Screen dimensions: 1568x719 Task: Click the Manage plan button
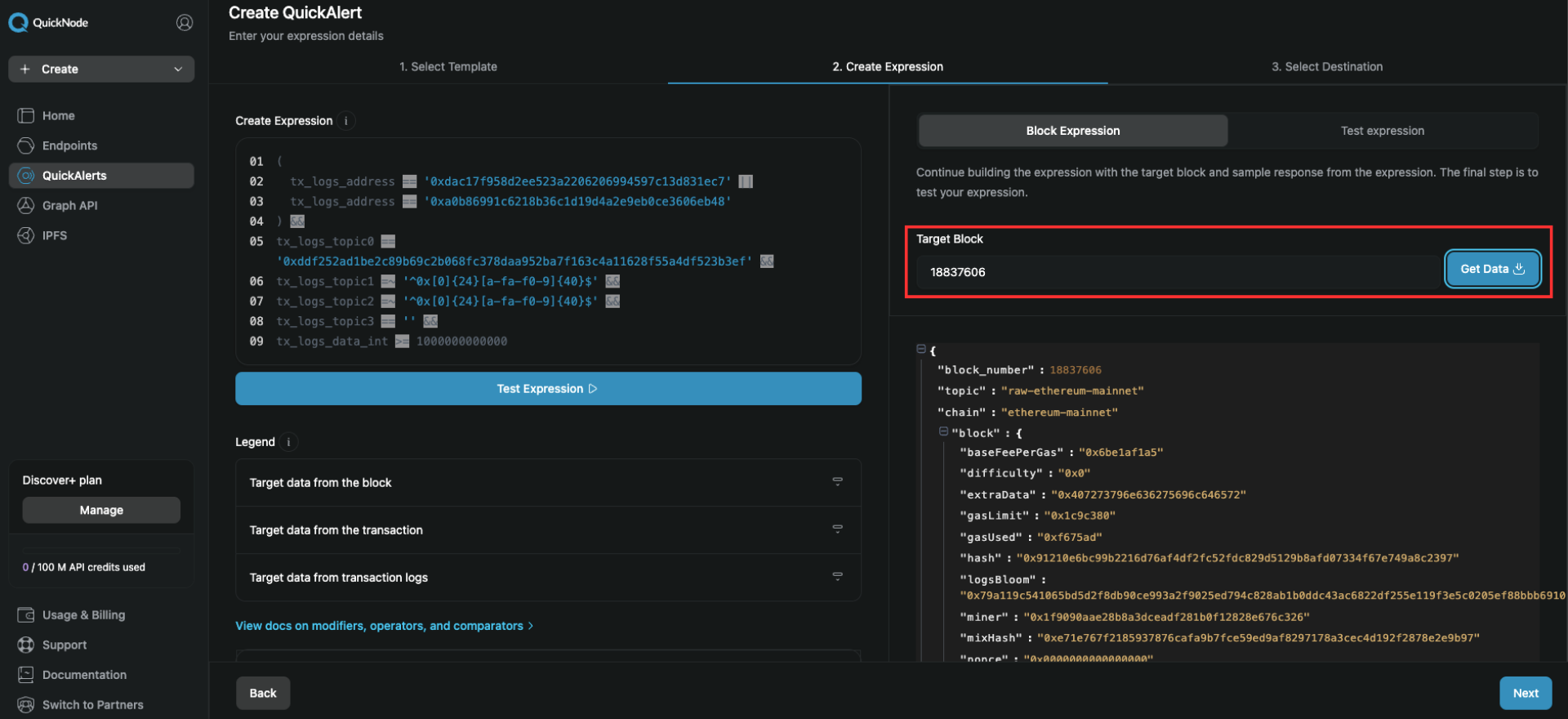click(101, 510)
